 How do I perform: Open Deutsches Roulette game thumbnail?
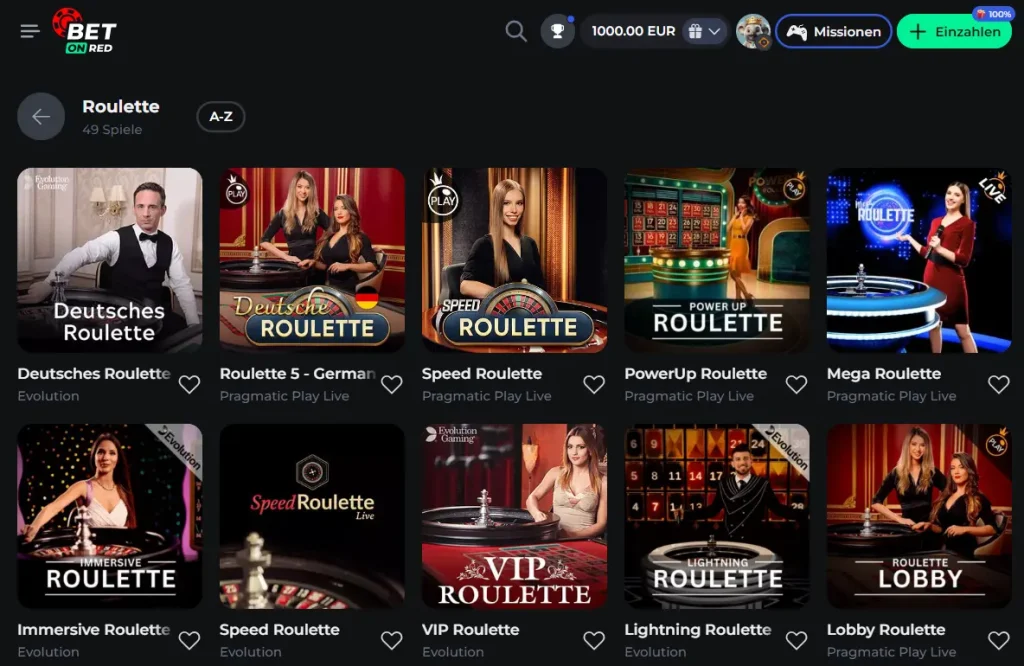click(x=110, y=261)
